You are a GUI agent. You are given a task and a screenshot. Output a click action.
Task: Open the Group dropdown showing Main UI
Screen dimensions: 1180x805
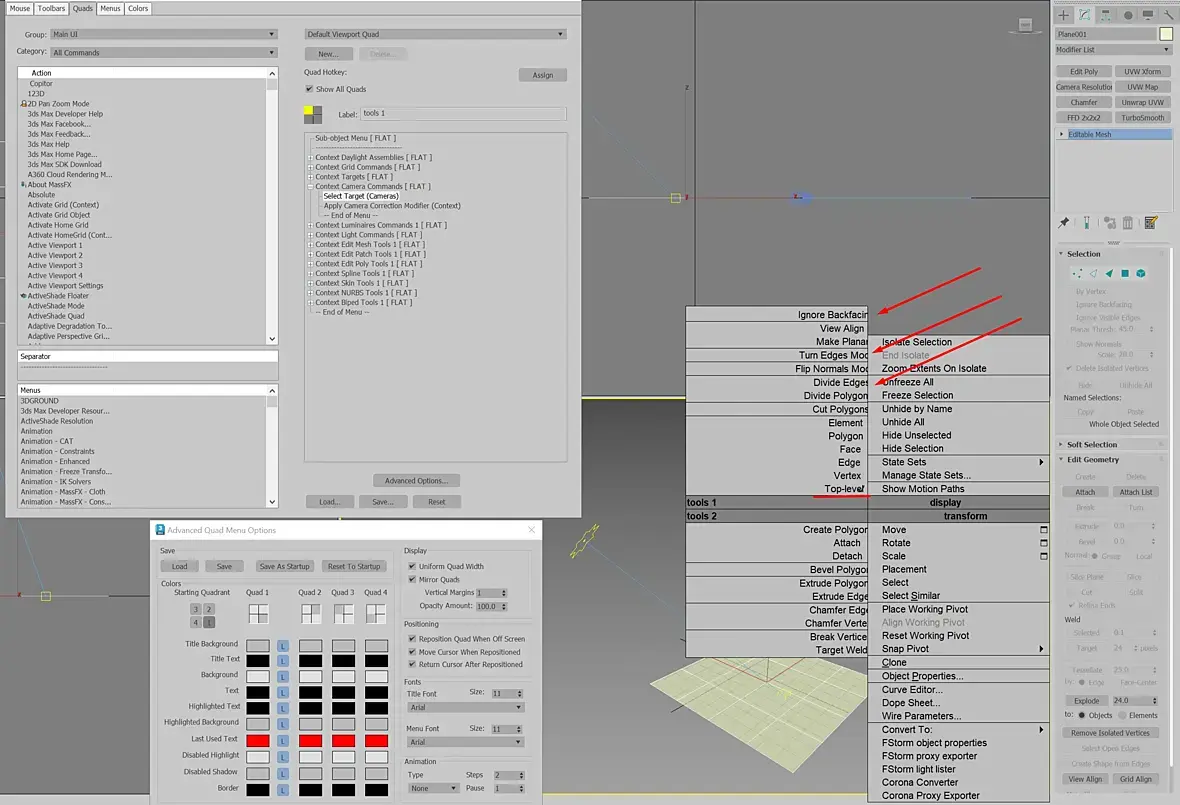pyautogui.click(x=164, y=35)
